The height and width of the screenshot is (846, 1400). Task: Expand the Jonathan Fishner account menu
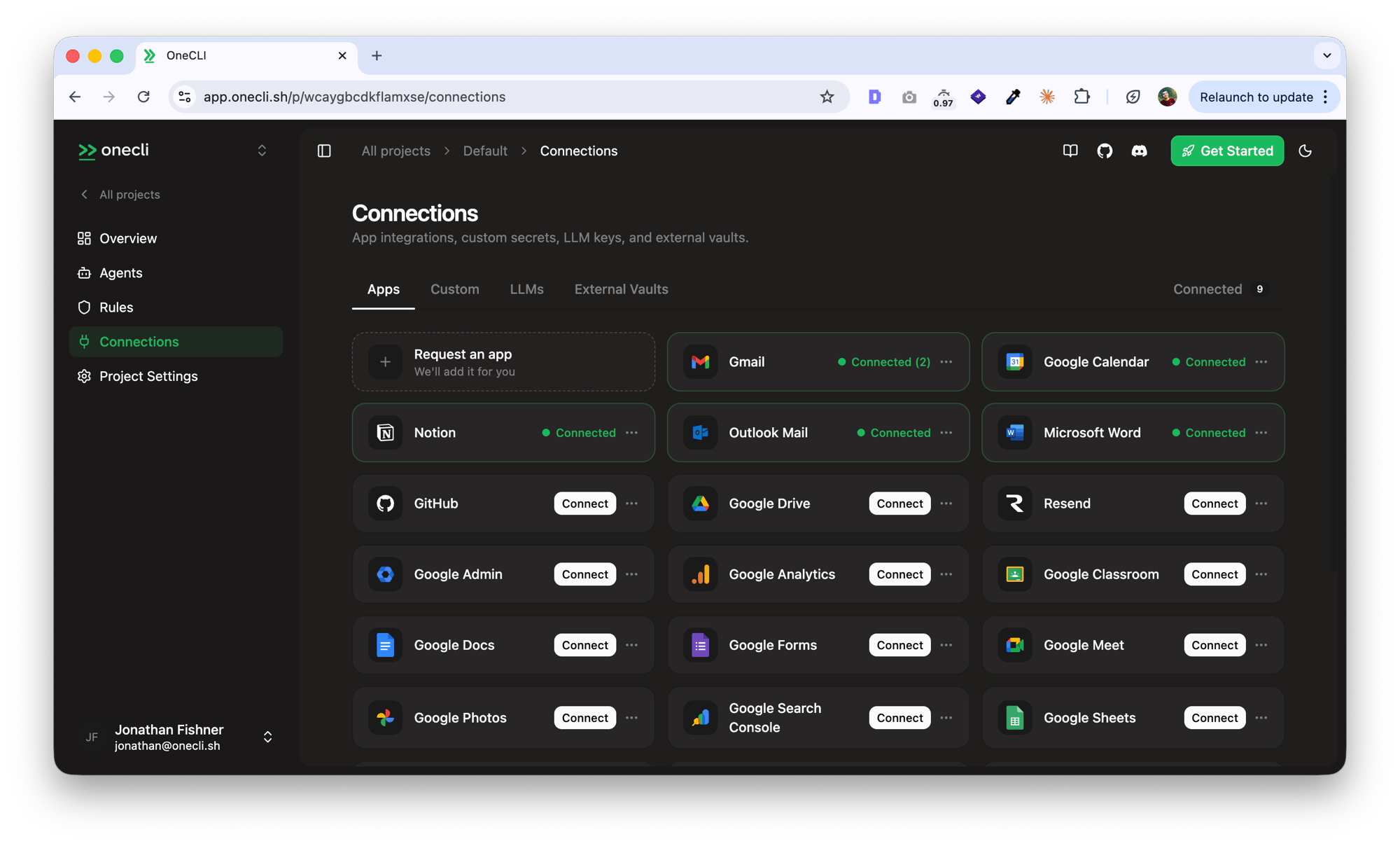267,737
